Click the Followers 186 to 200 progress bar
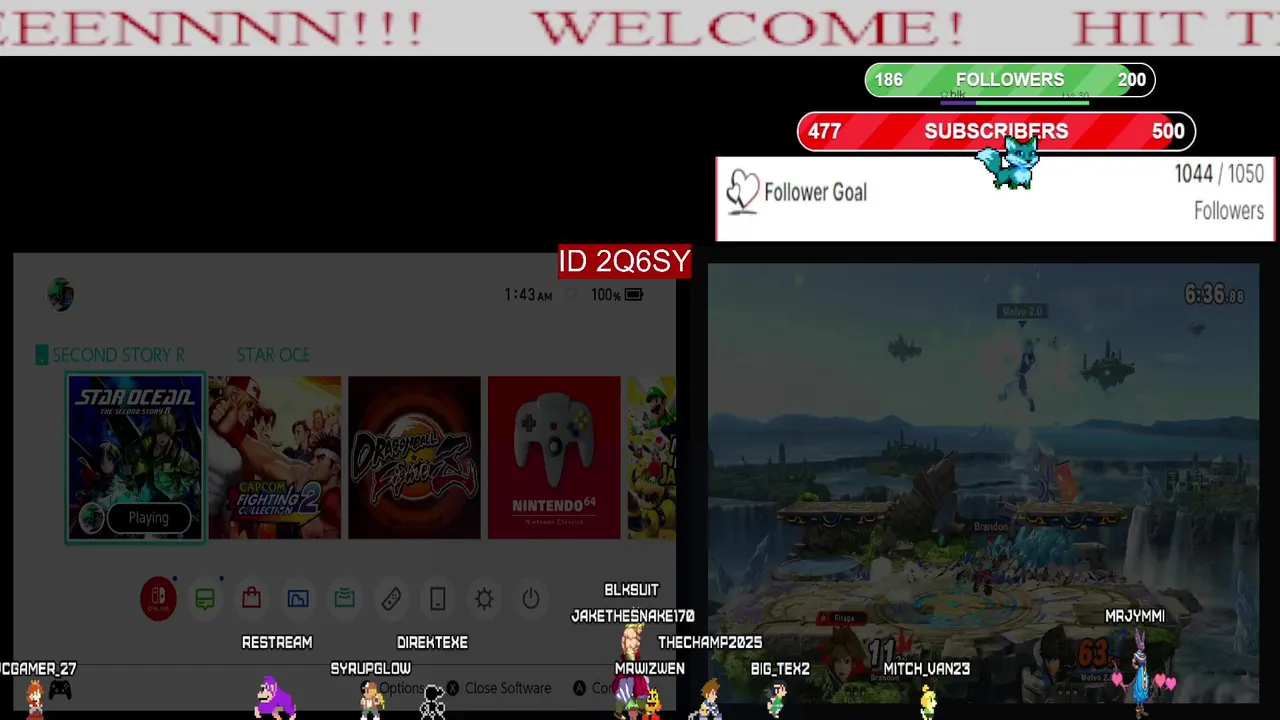 point(1010,80)
